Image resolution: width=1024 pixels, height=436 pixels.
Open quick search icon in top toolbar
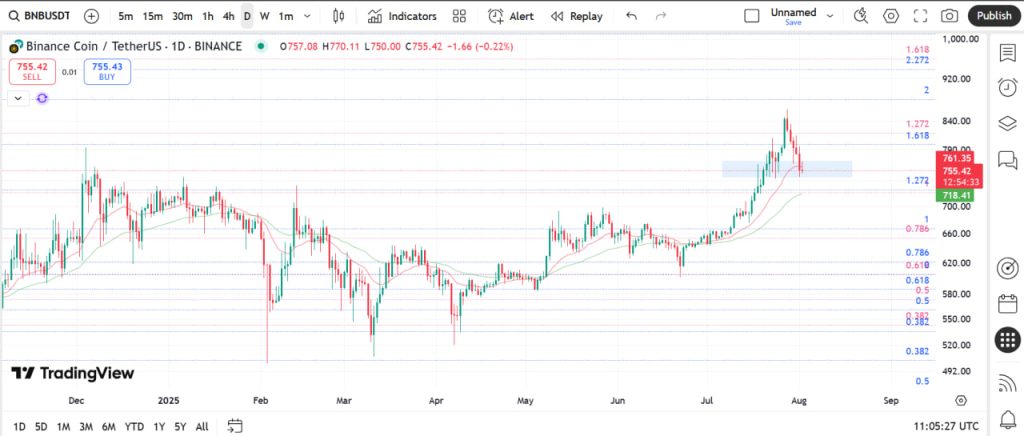tap(861, 16)
